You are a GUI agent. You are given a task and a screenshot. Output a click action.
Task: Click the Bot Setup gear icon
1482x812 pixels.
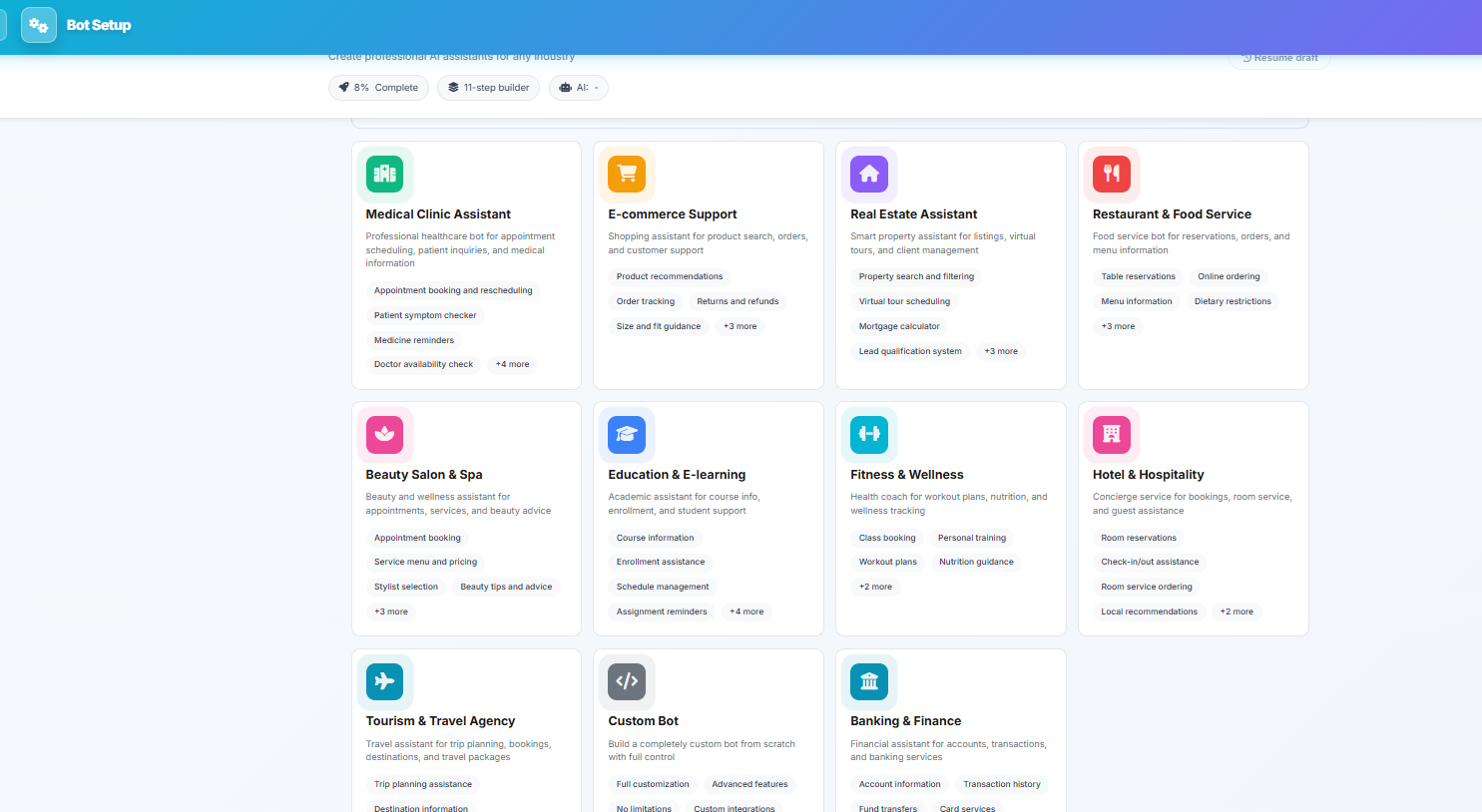pyautogui.click(x=38, y=25)
